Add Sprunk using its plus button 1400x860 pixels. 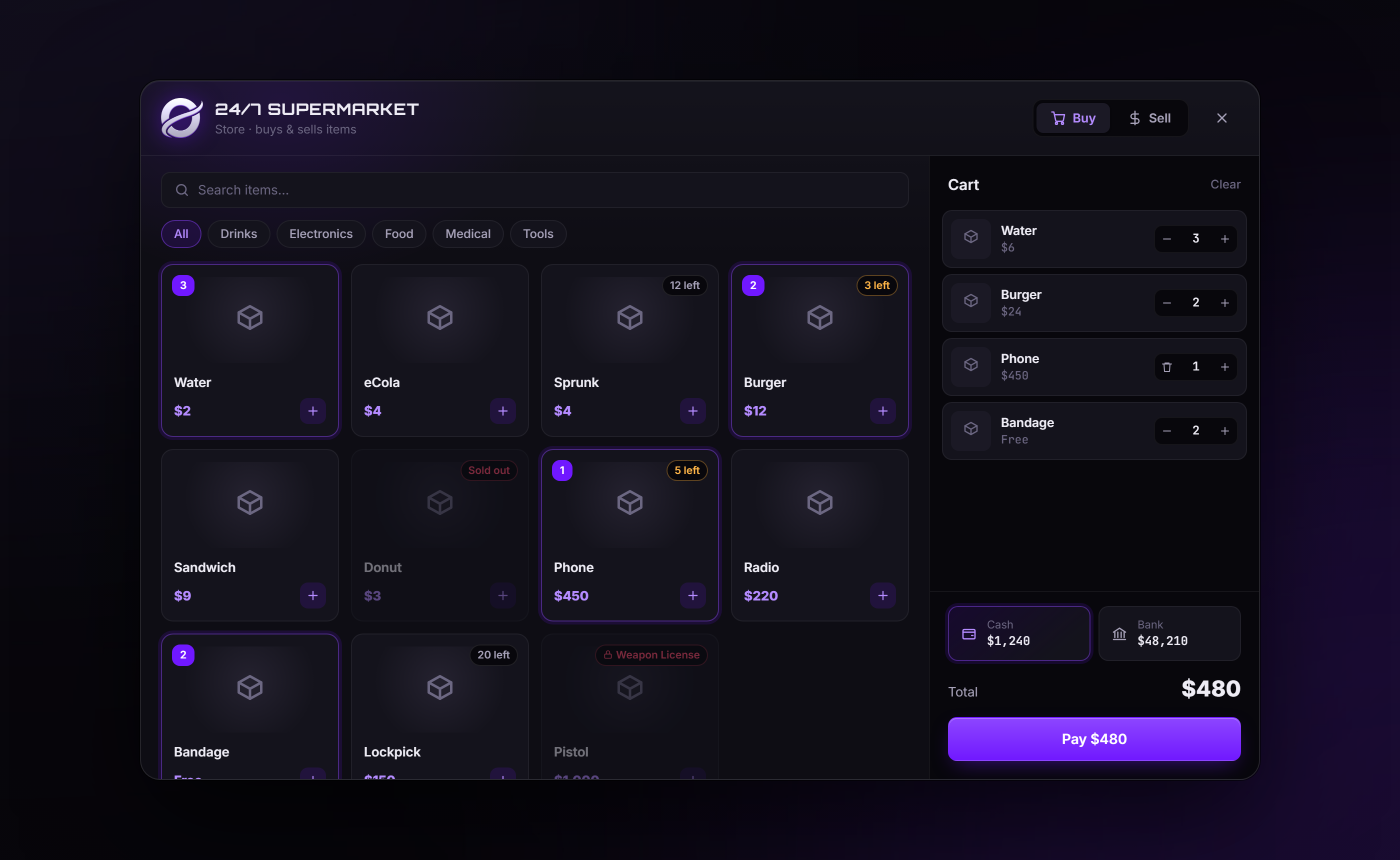[692, 410]
